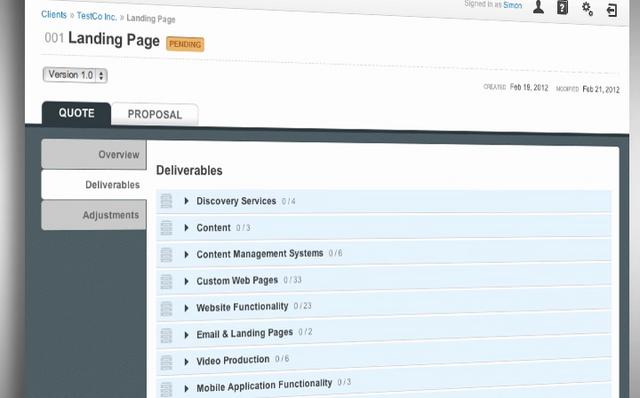Open the help document icon
640x398 pixels.
coord(562,8)
